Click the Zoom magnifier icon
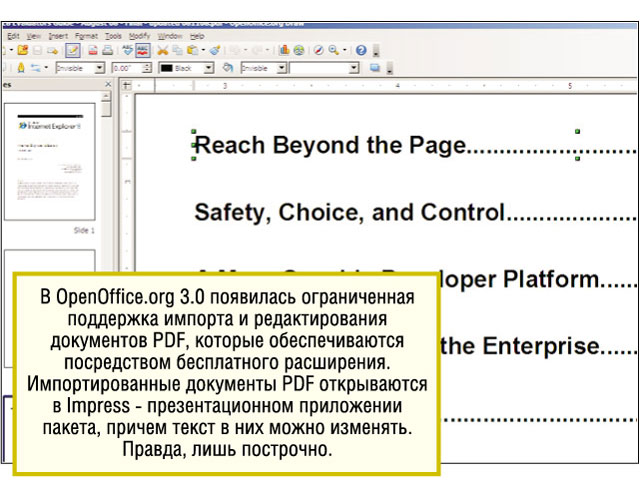The width and height of the screenshot is (640, 482). [x=334, y=50]
